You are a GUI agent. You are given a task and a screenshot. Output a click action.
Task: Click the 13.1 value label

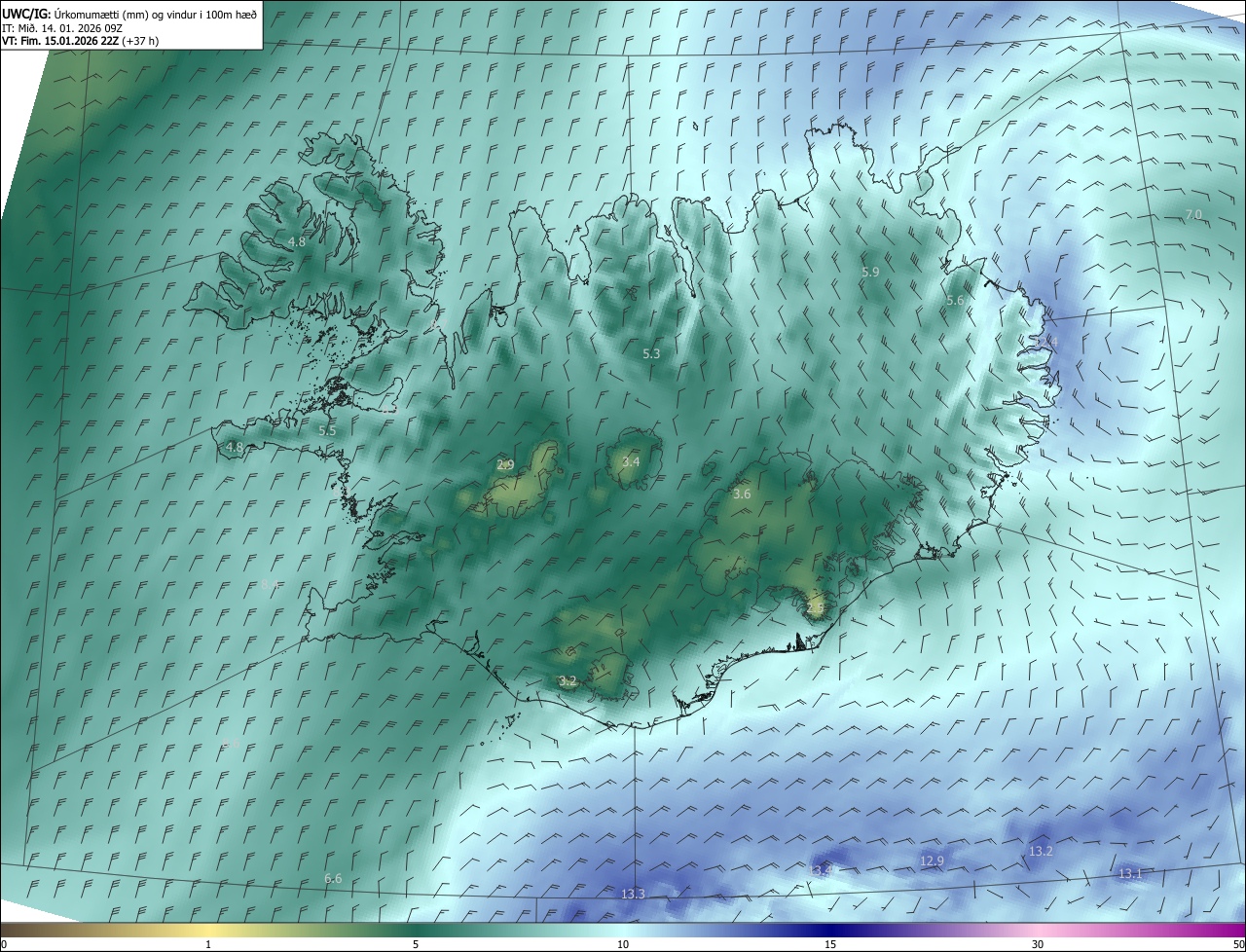point(1130,874)
